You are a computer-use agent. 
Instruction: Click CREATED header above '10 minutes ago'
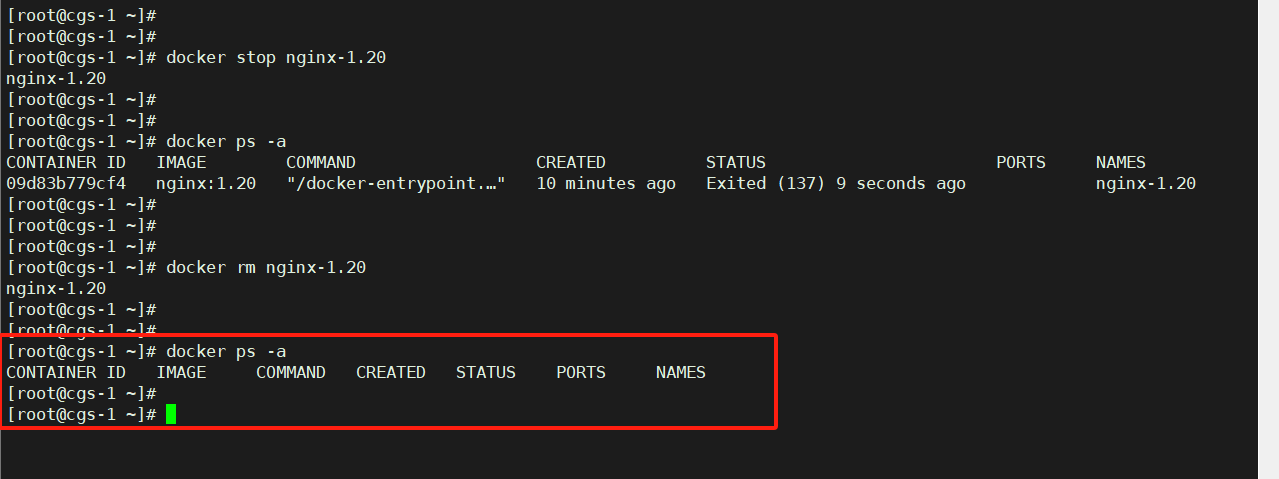click(571, 162)
